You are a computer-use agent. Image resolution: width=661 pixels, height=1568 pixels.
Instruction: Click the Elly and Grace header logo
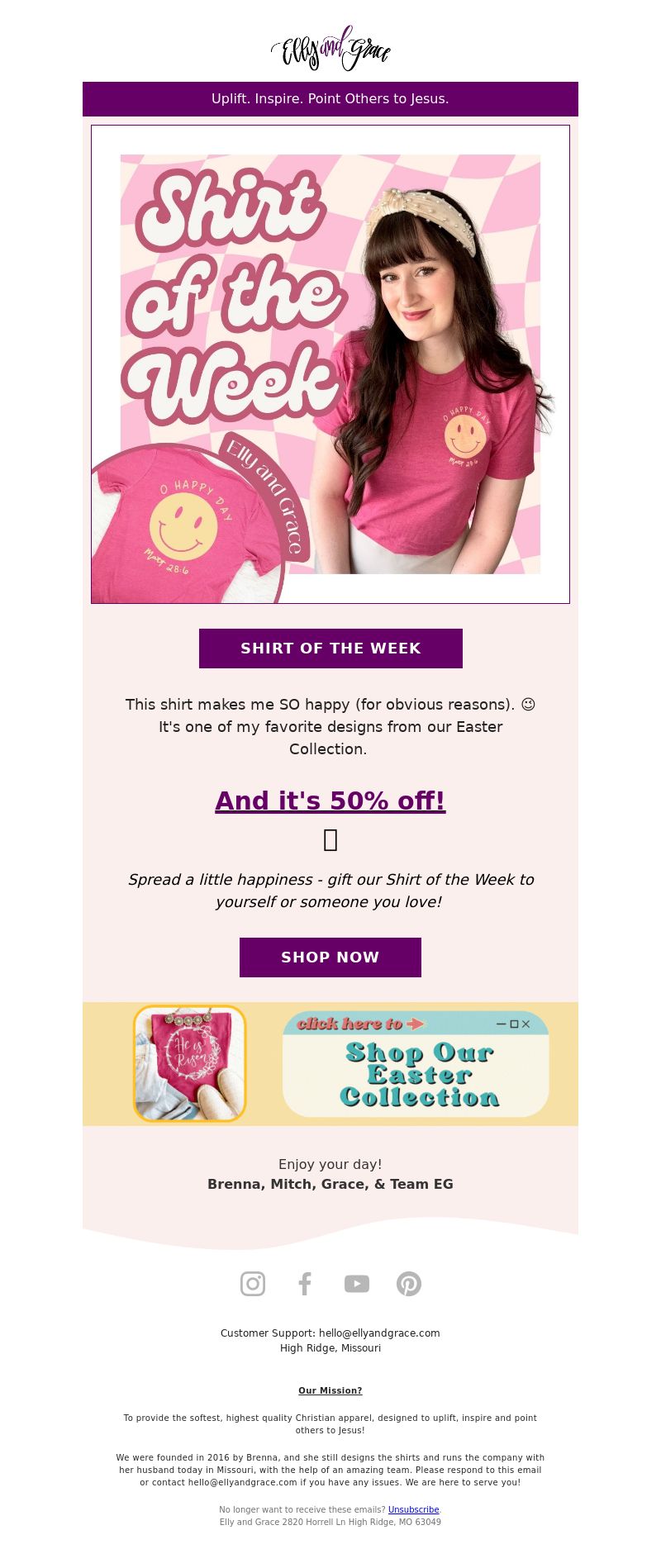pos(330,48)
